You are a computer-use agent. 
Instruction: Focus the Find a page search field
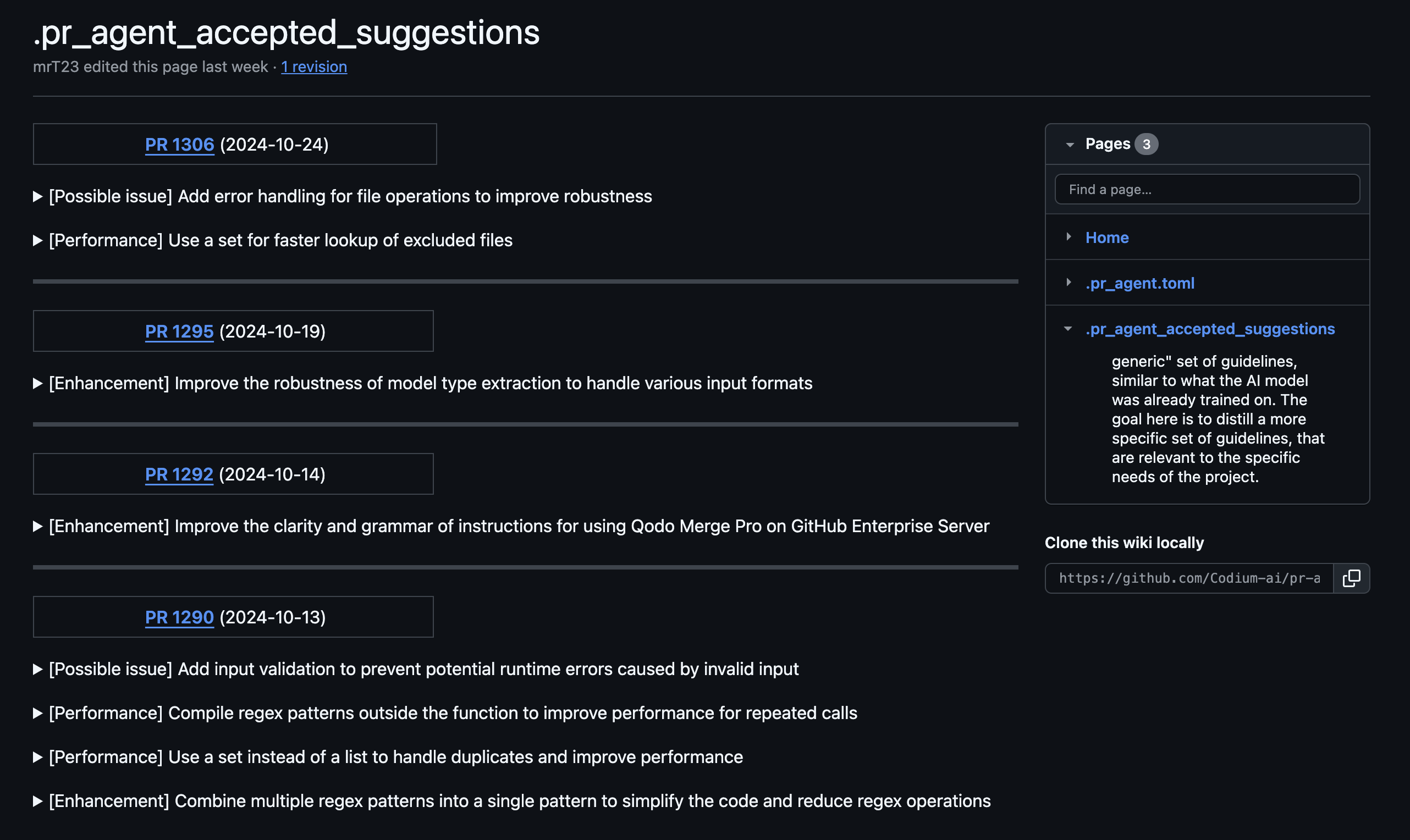pos(1207,189)
